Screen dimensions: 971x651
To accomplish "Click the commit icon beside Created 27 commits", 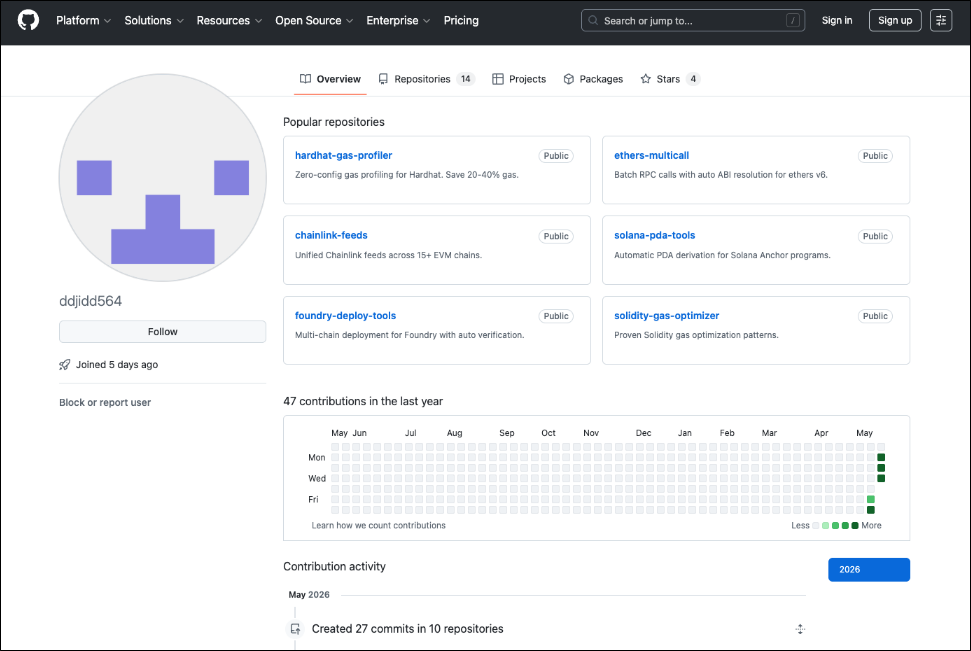I will [x=295, y=629].
